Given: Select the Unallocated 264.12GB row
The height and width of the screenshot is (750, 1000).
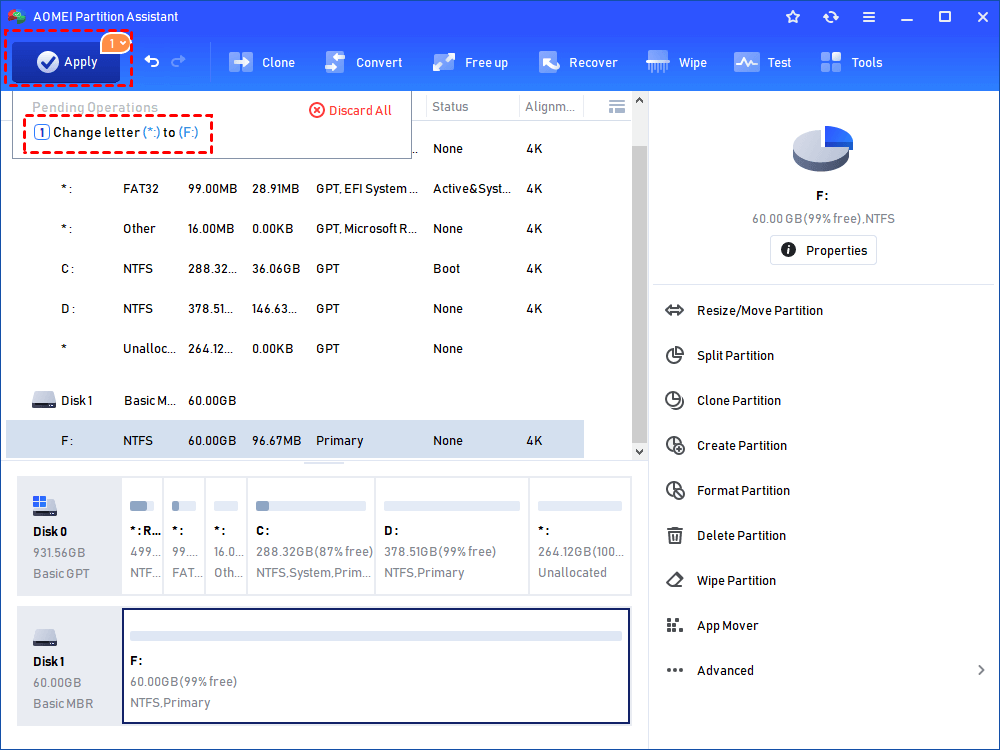Looking at the screenshot, I should 295,349.
